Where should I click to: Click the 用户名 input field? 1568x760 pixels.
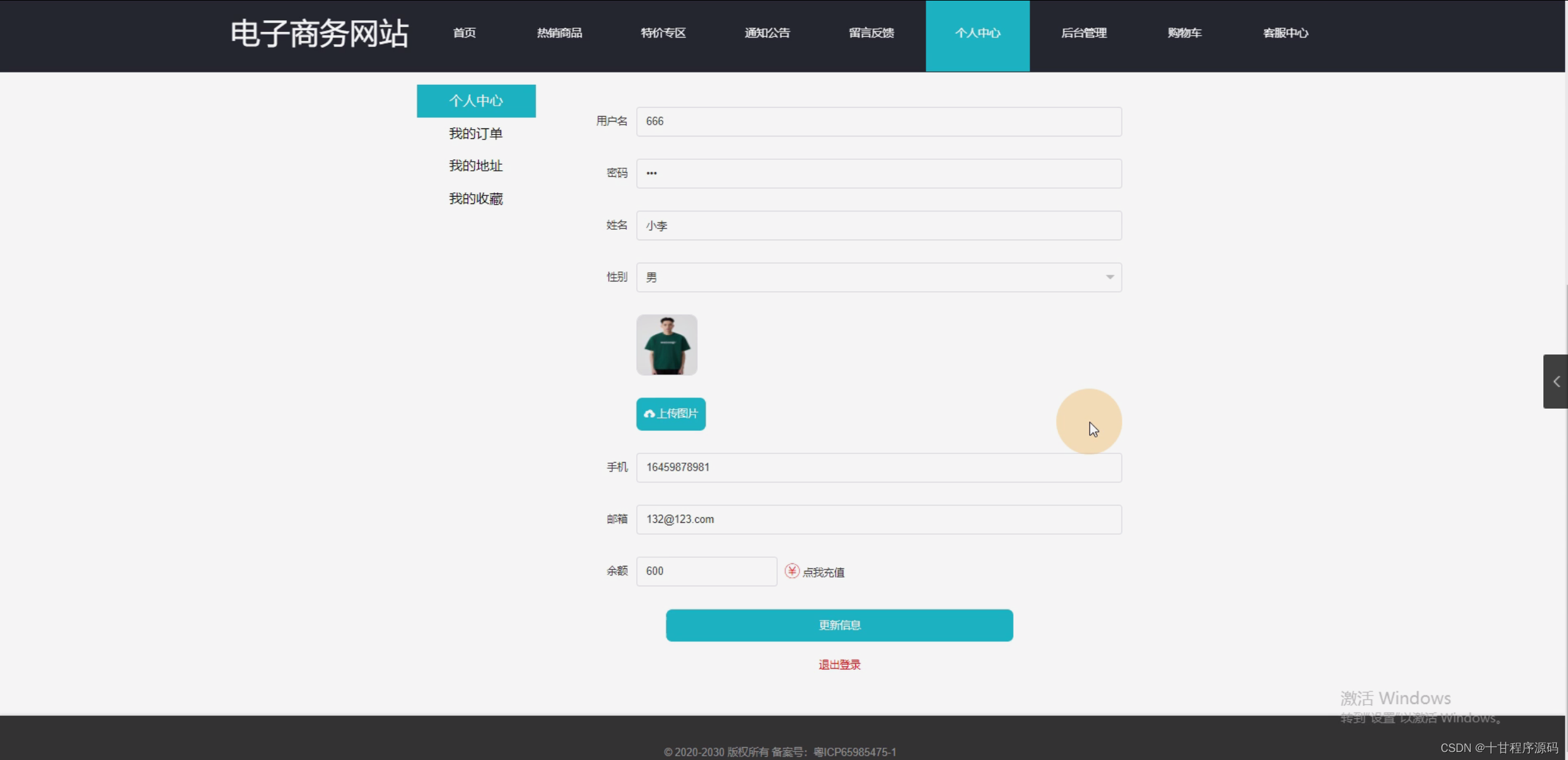coord(878,122)
